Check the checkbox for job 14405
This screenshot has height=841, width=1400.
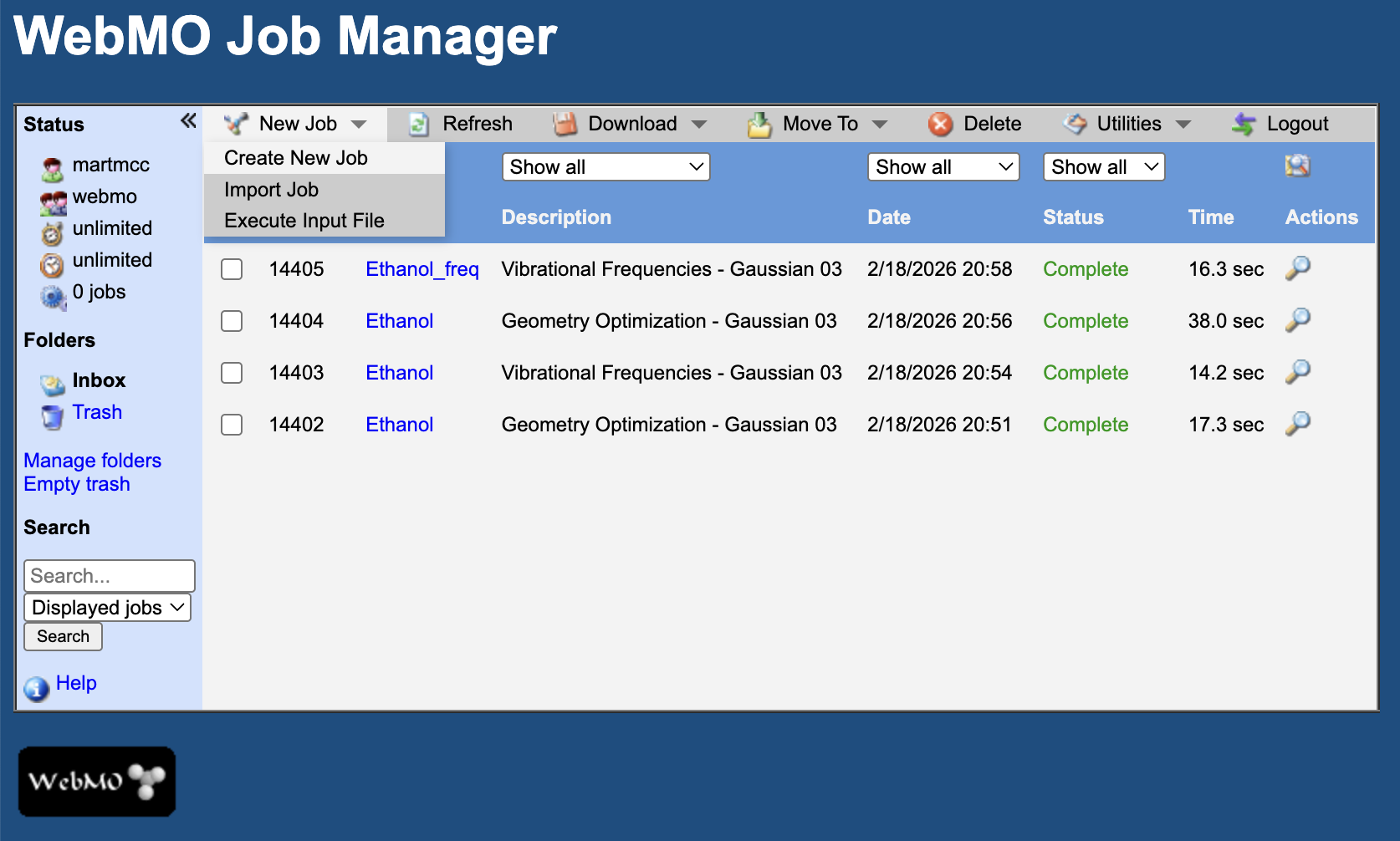pyautogui.click(x=232, y=269)
